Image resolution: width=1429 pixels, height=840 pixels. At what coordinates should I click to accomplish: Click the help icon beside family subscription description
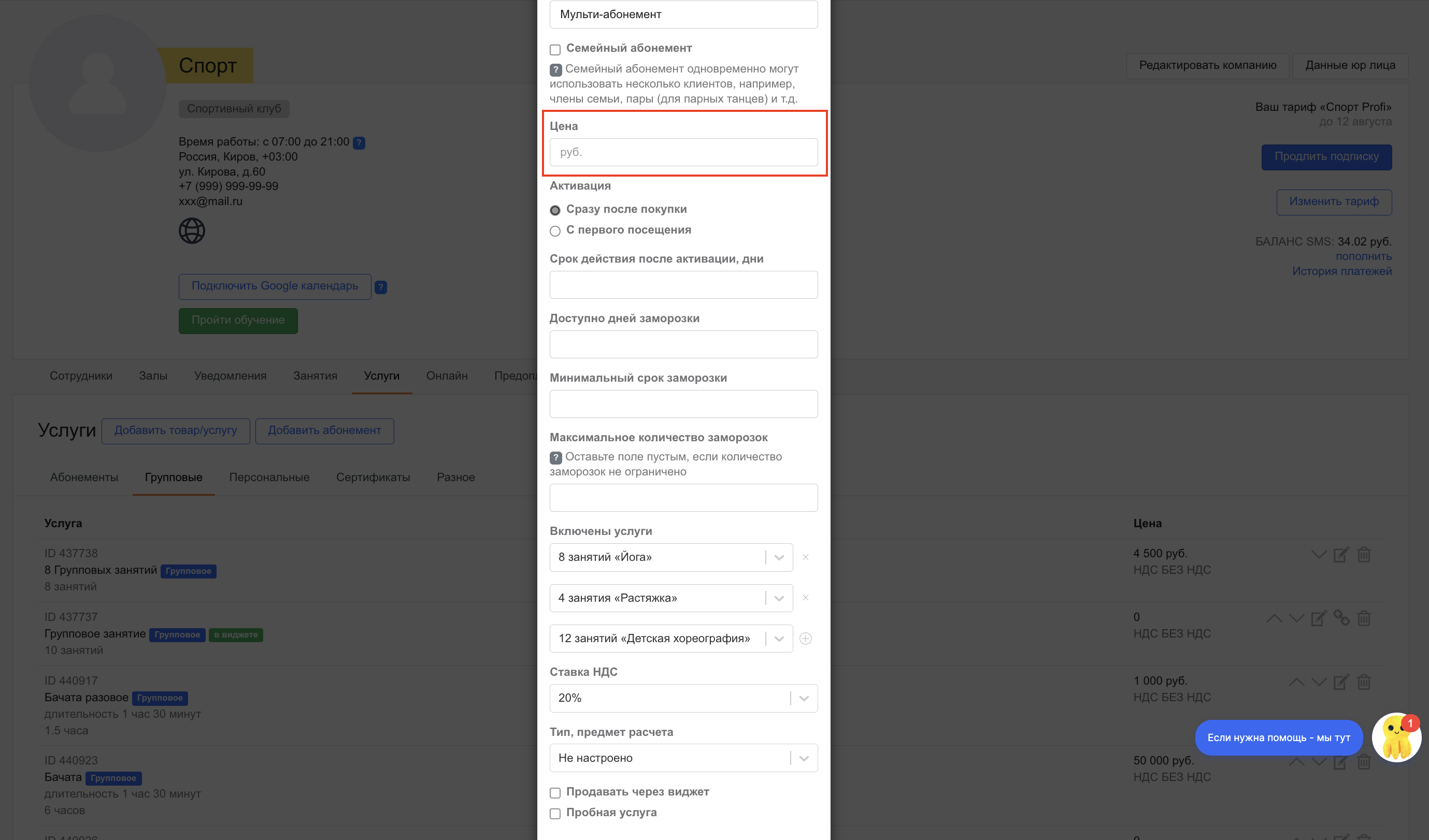[556, 70]
